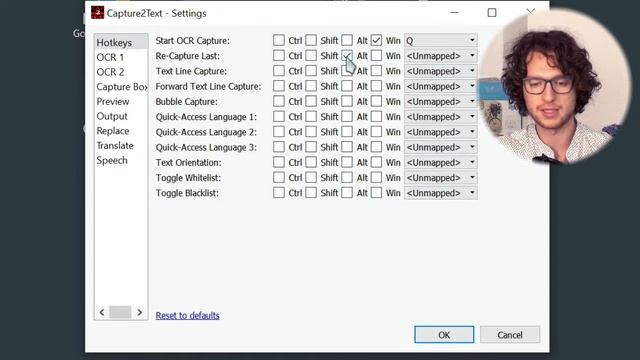Confirm settings with the OK button
Viewport: 640px width, 360px height.
(444, 335)
